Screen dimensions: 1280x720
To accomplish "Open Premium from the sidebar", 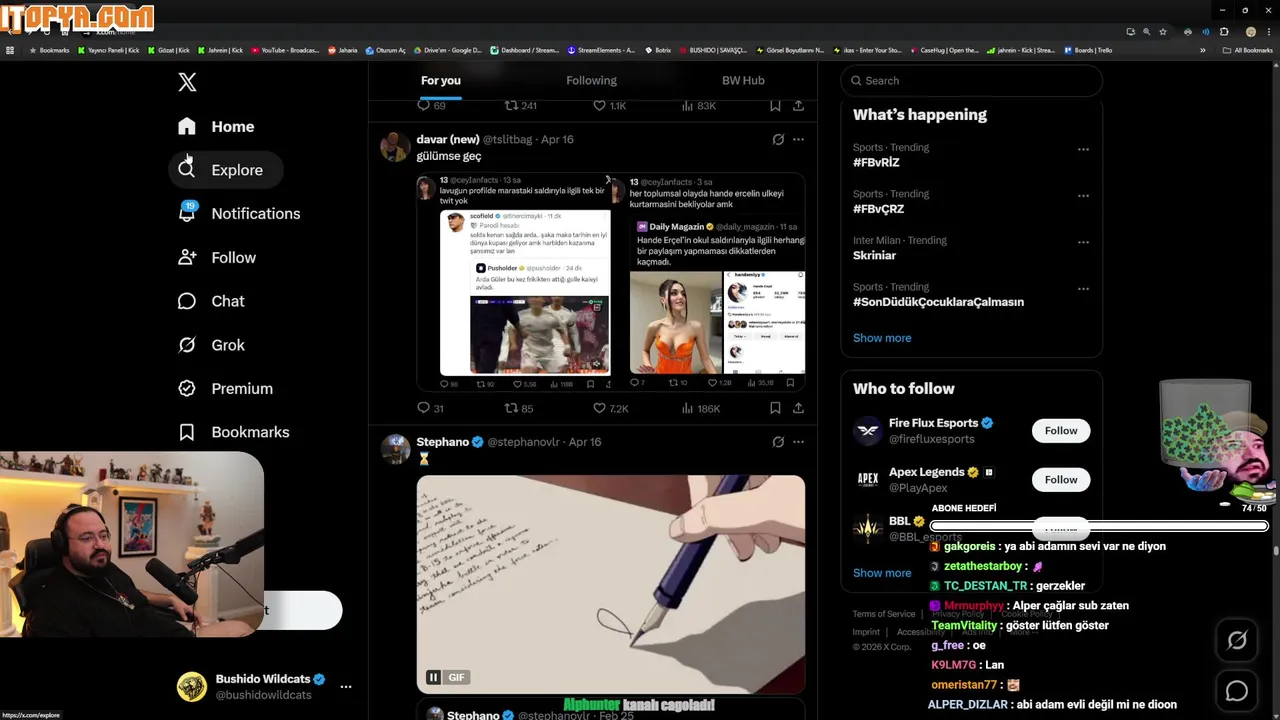I will [225, 388].
